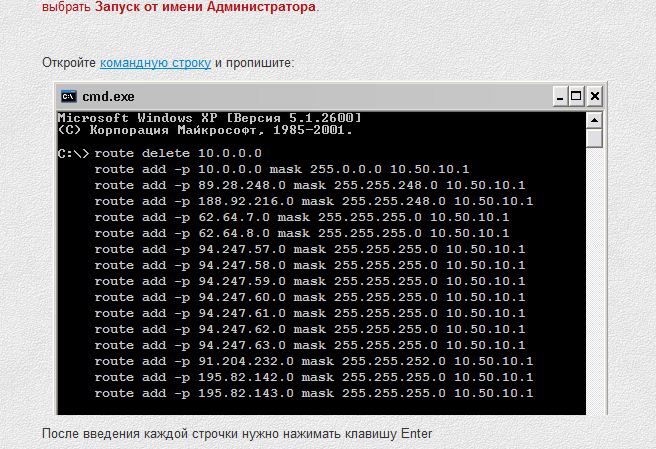Click the console vertical scrollbar thumb
The width and height of the screenshot is (656, 449).
pos(594,138)
